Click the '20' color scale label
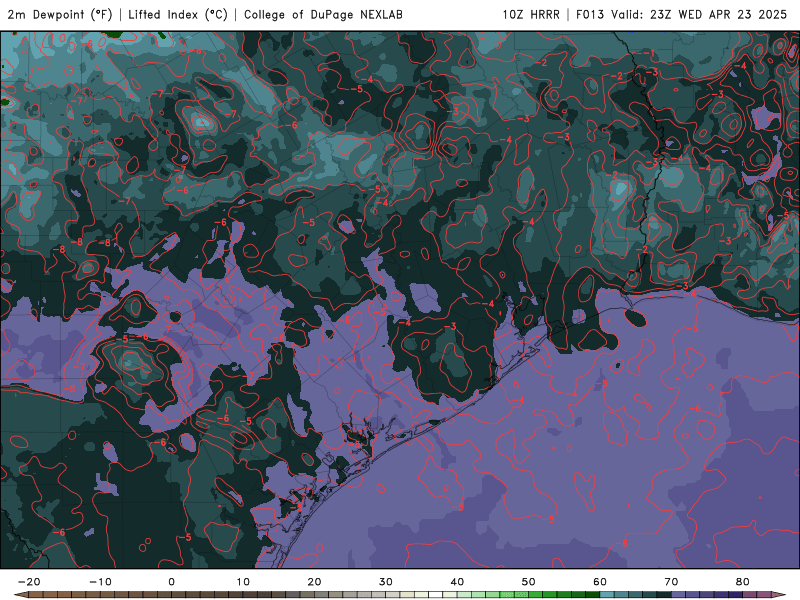Image resolution: width=800 pixels, height=600 pixels. click(x=314, y=582)
